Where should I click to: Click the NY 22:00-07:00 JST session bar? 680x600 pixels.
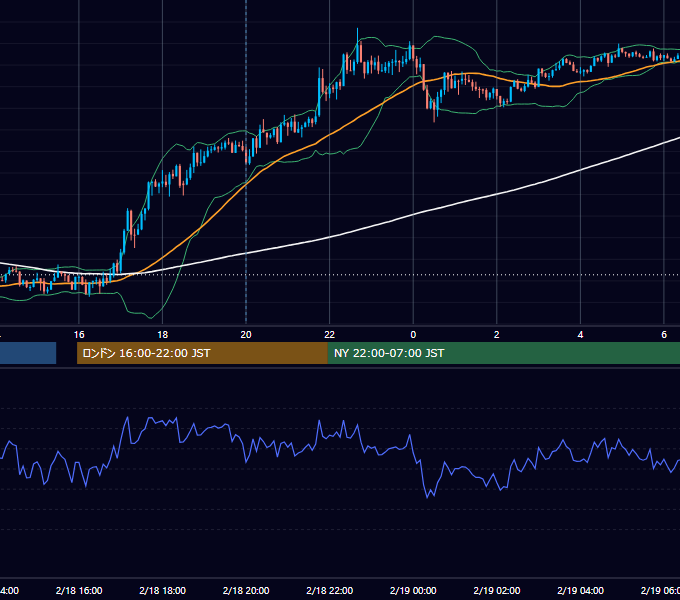tap(503, 353)
